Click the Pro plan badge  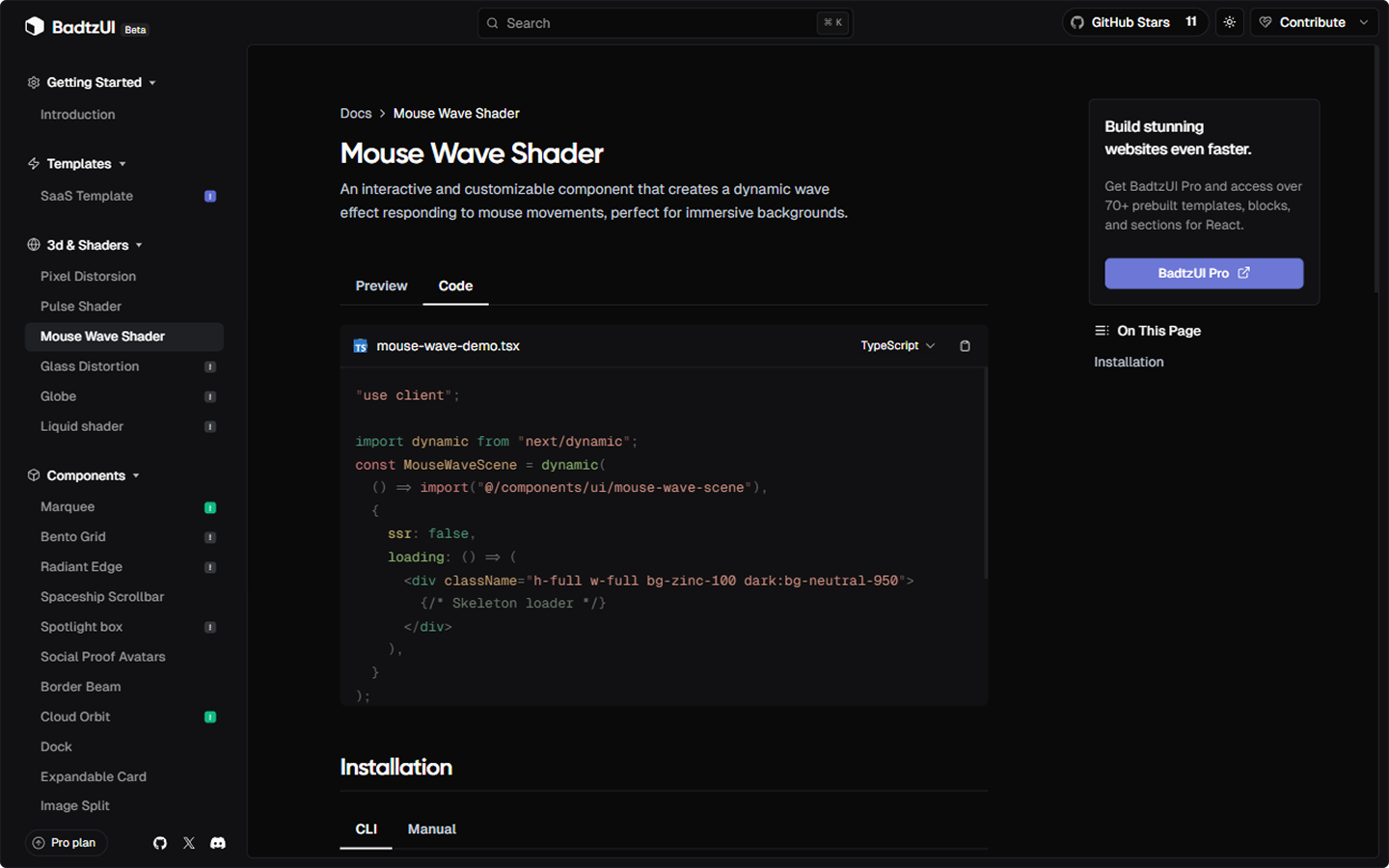66,843
